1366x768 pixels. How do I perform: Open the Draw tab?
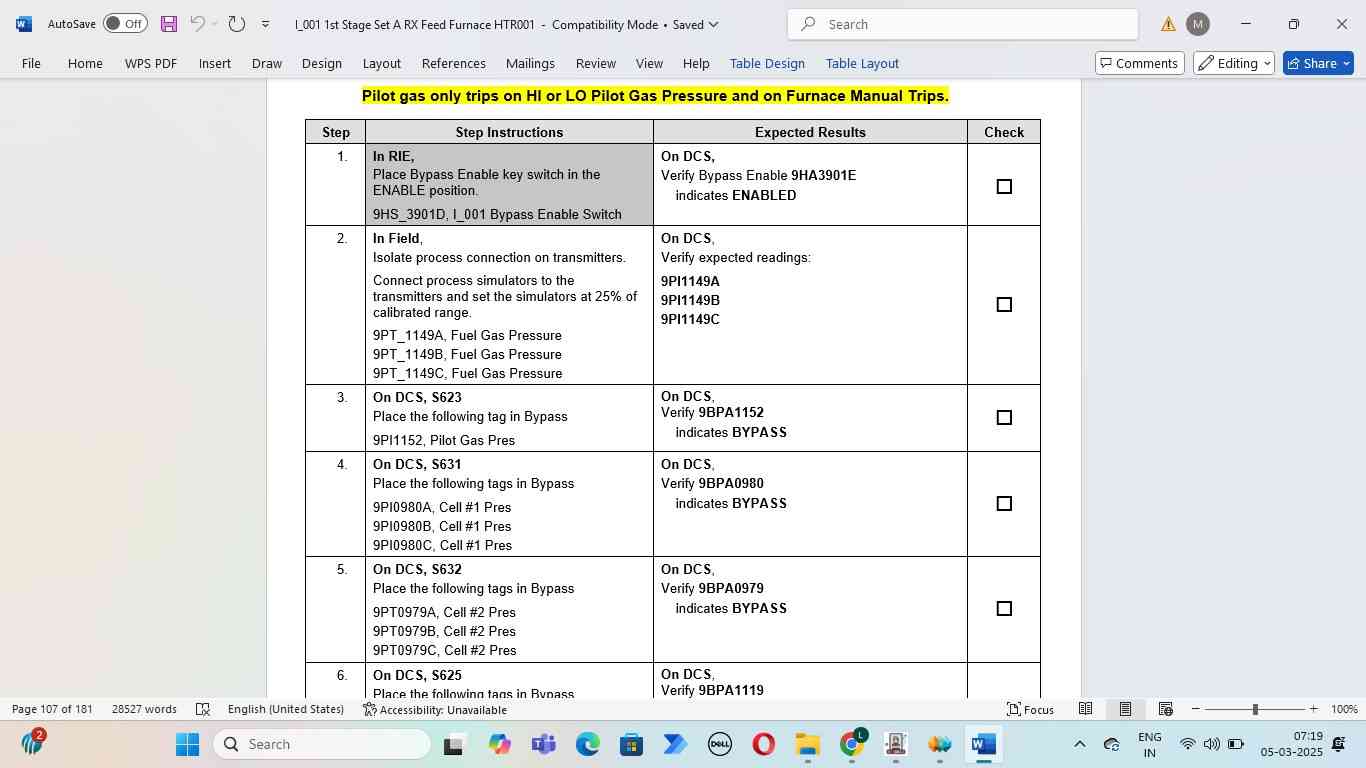(x=267, y=63)
